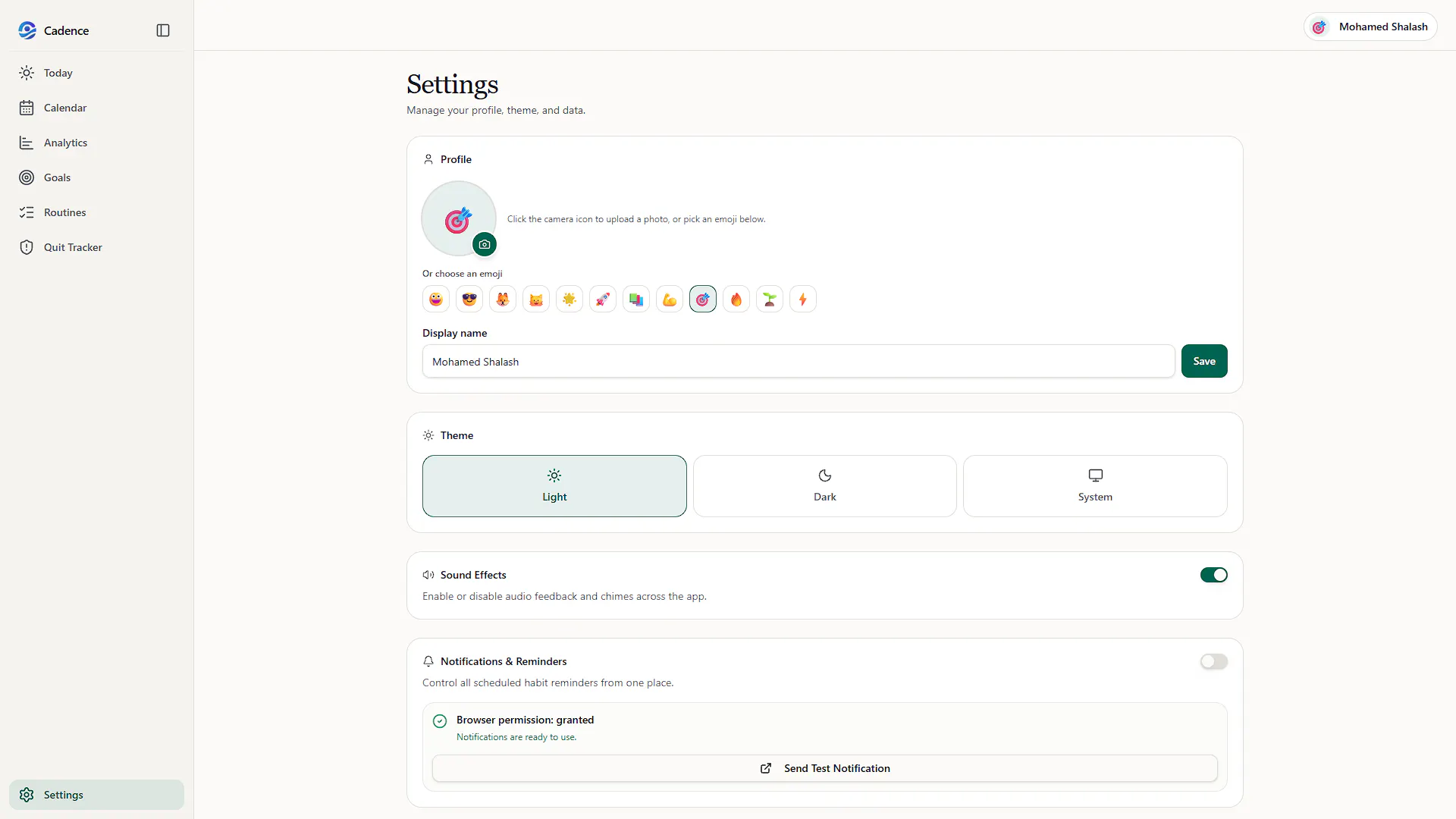
Task: Choose the System theme option
Action: coord(1095,486)
